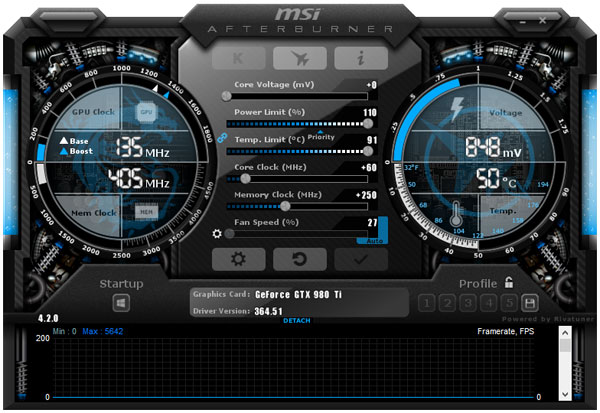Click the DETACH monitor link
This screenshot has height=413, width=600.
tap(297, 320)
